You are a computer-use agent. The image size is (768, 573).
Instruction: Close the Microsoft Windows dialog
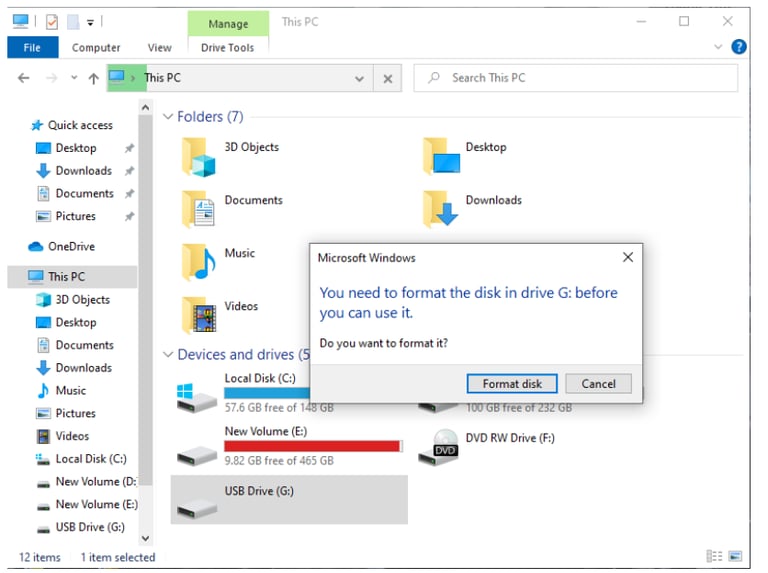coord(628,257)
